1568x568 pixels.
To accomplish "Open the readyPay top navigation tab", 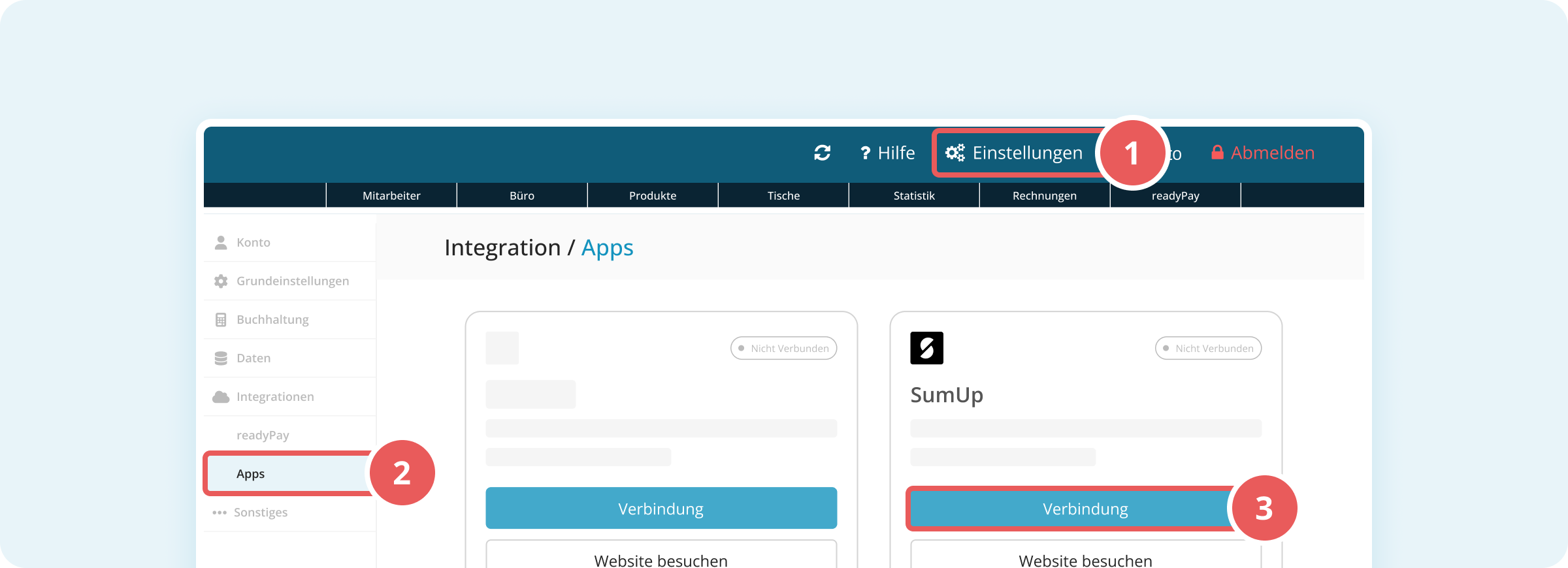I will tap(1175, 195).
